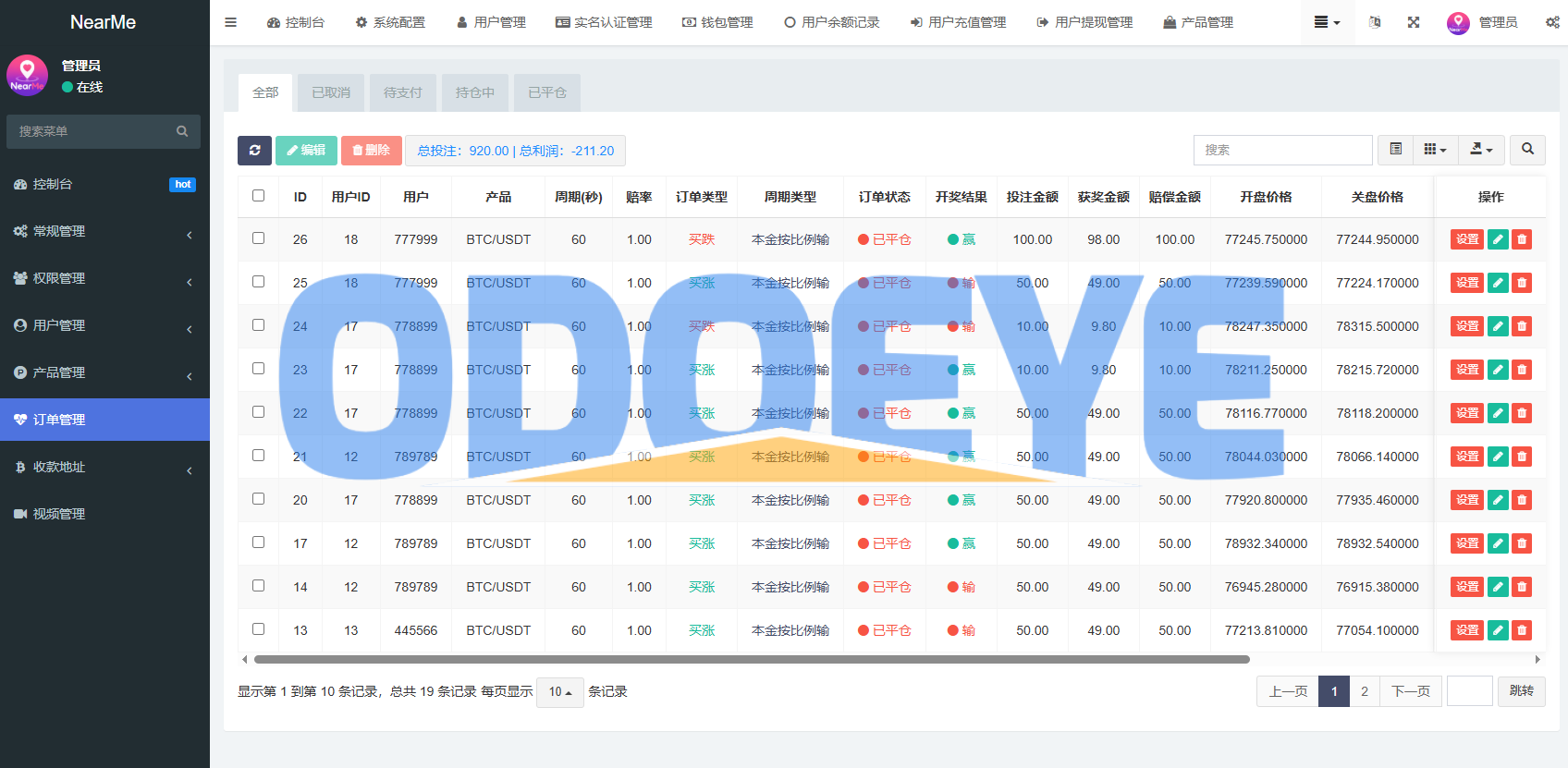The image size is (1568, 768).
Task: Click the magnifier search button beside the toolbar
Action: pyautogui.click(x=1527, y=150)
